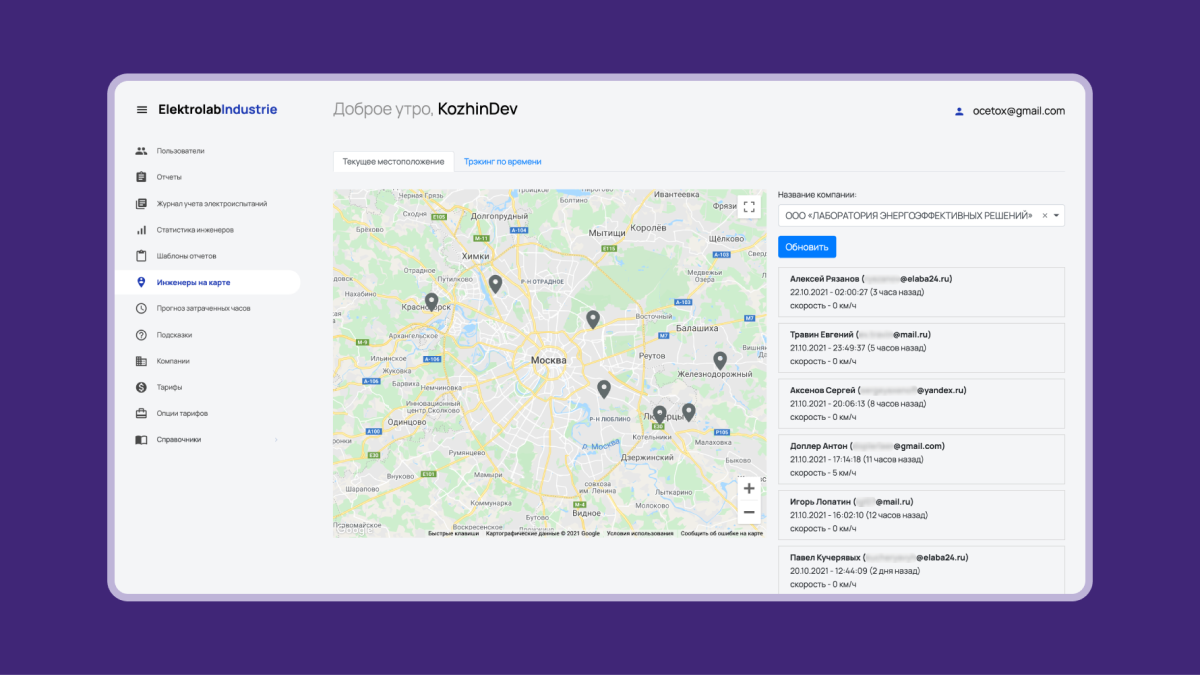This screenshot has height=675, width=1200.
Task: Zoom in on the map with plus
Action: tap(749, 488)
